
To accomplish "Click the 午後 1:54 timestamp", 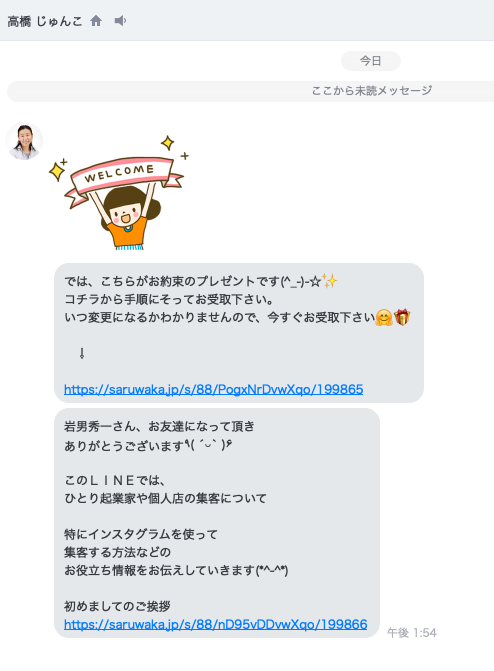I will (412, 632).
